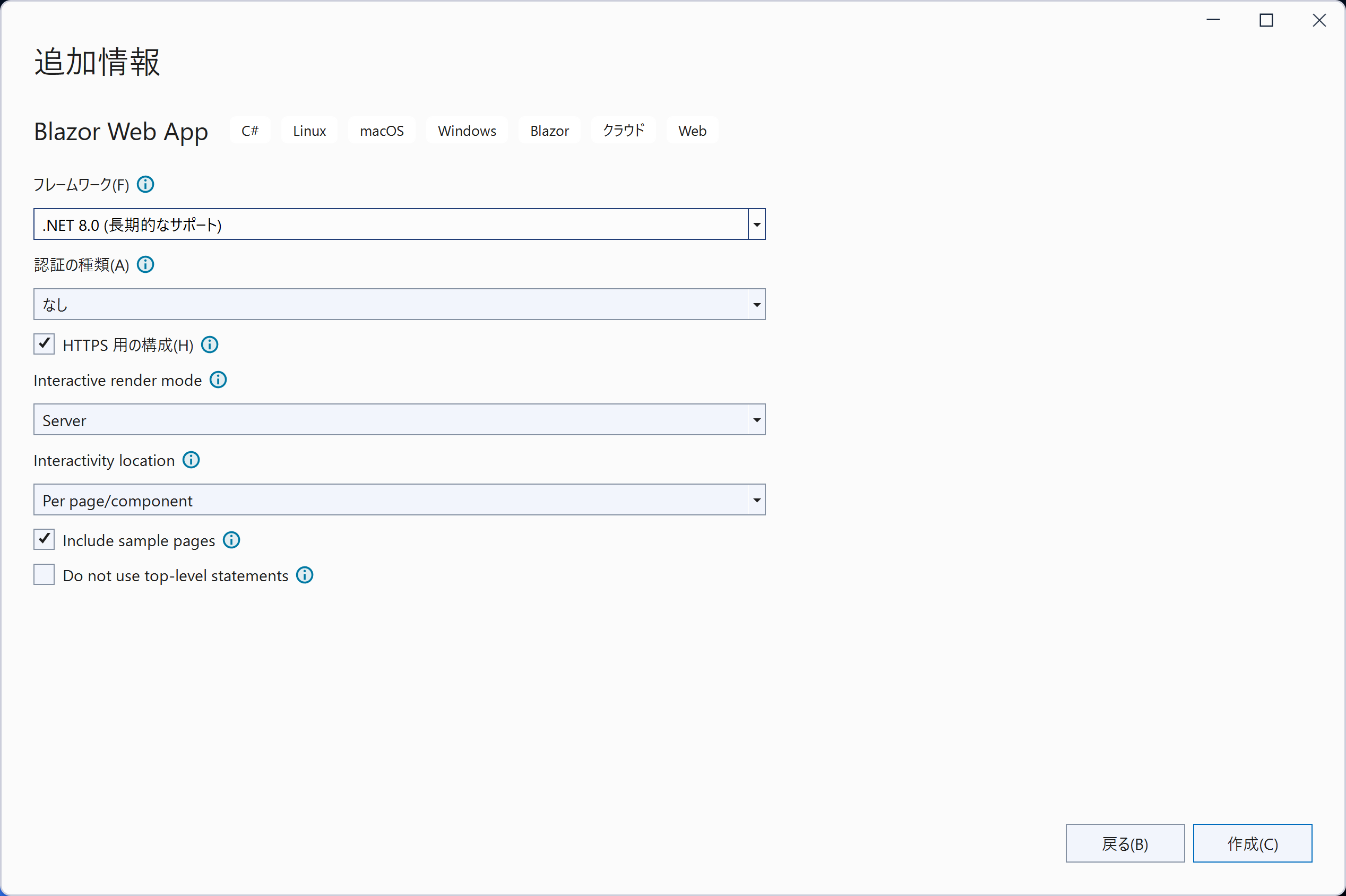Click the フレームワーク(F) label

click(x=82, y=185)
